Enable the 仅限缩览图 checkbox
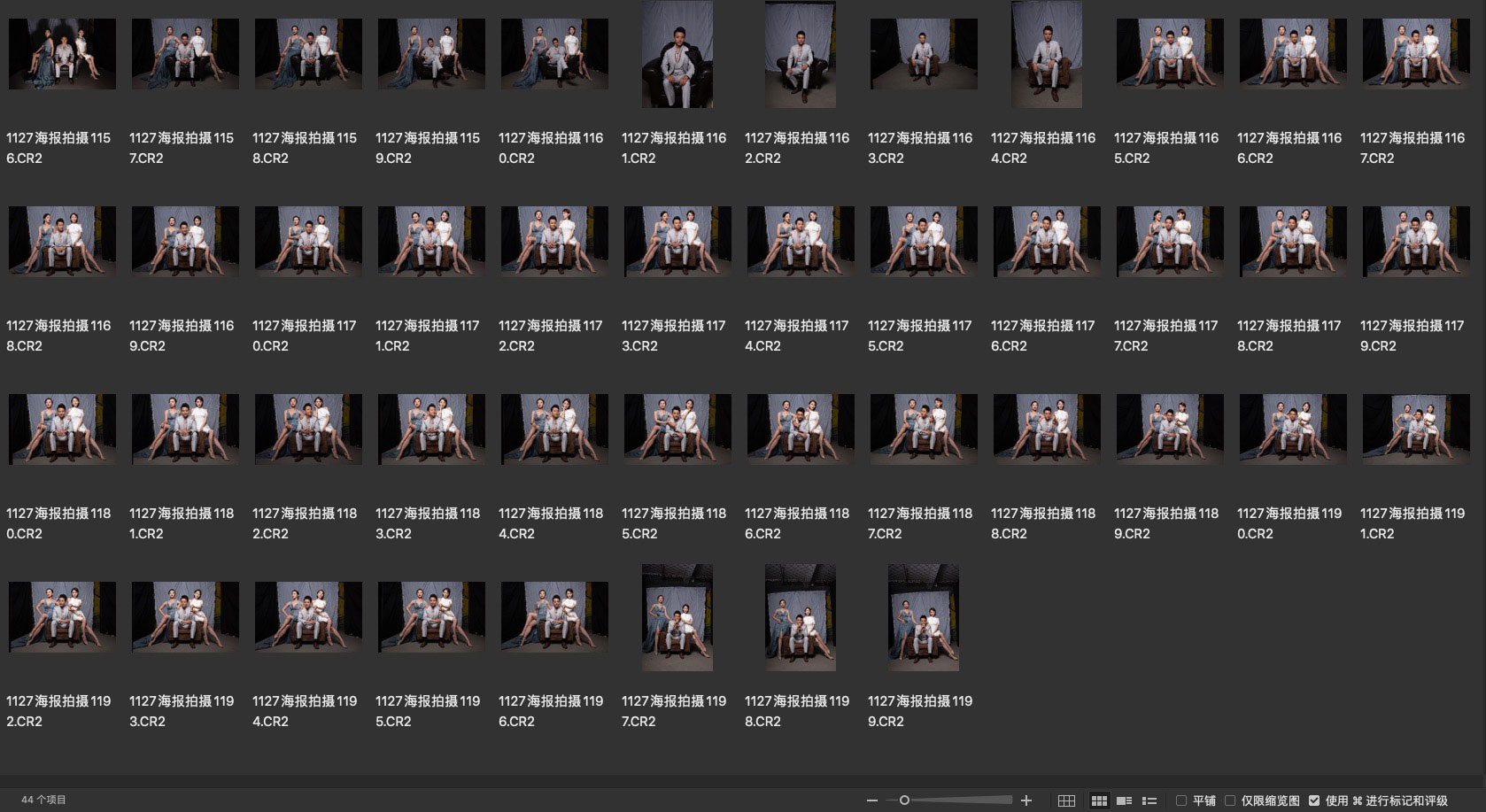The width and height of the screenshot is (1486, 812). coord(1230,800)
